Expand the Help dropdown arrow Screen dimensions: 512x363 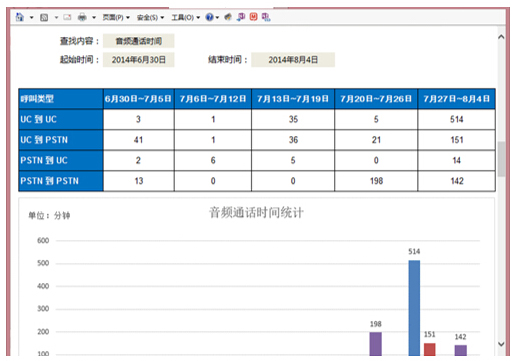pyautogui.click(x=217, y=17)
